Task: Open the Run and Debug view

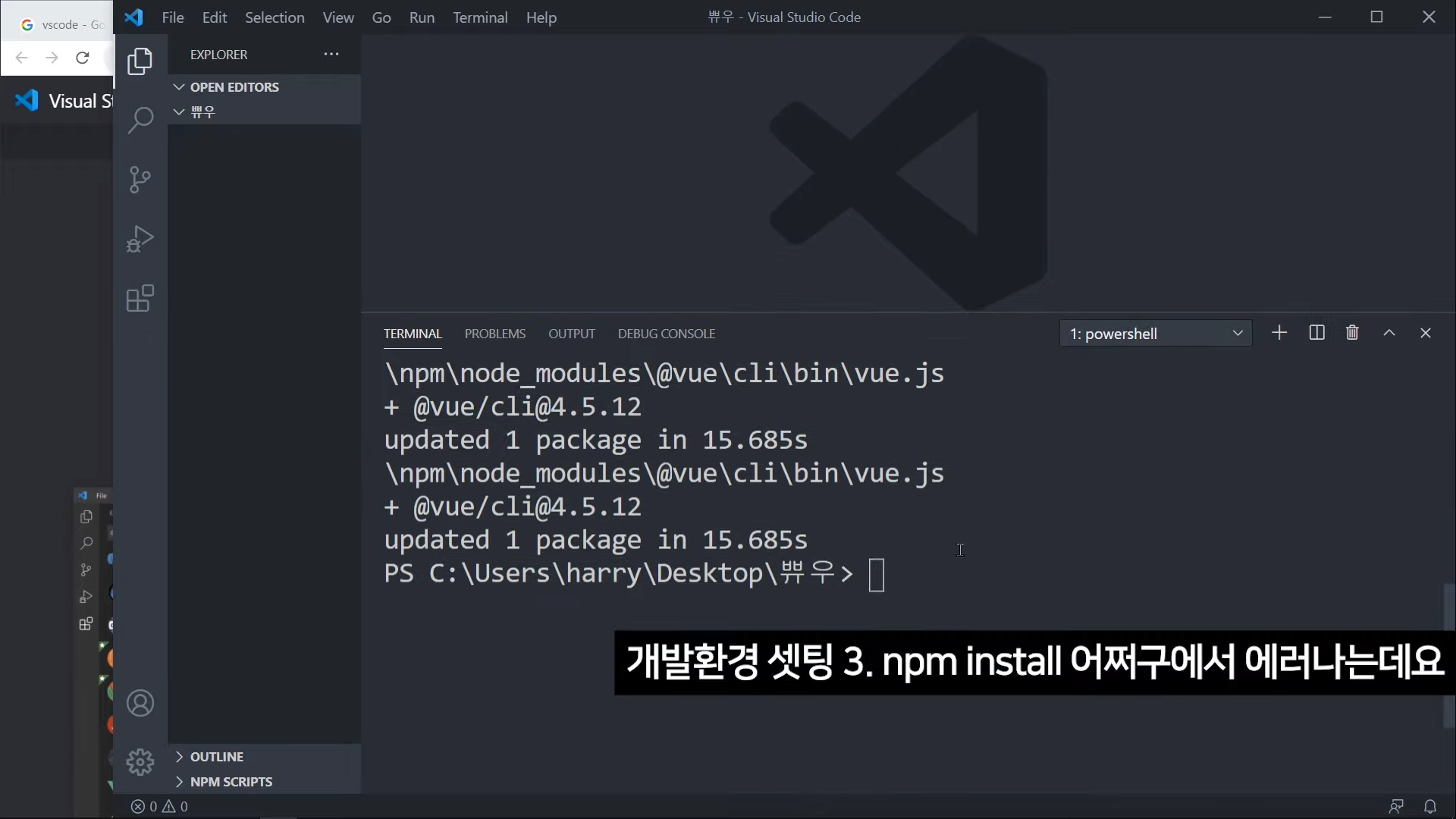Action: tap(140, 239)
